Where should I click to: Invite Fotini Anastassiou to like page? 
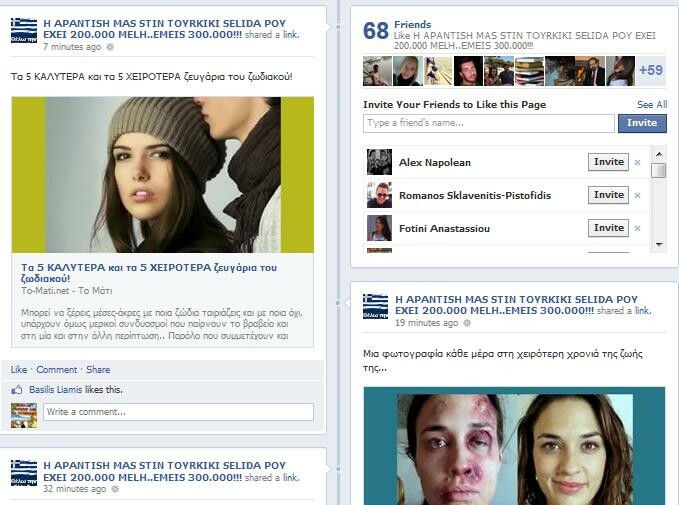click(608, 228)
